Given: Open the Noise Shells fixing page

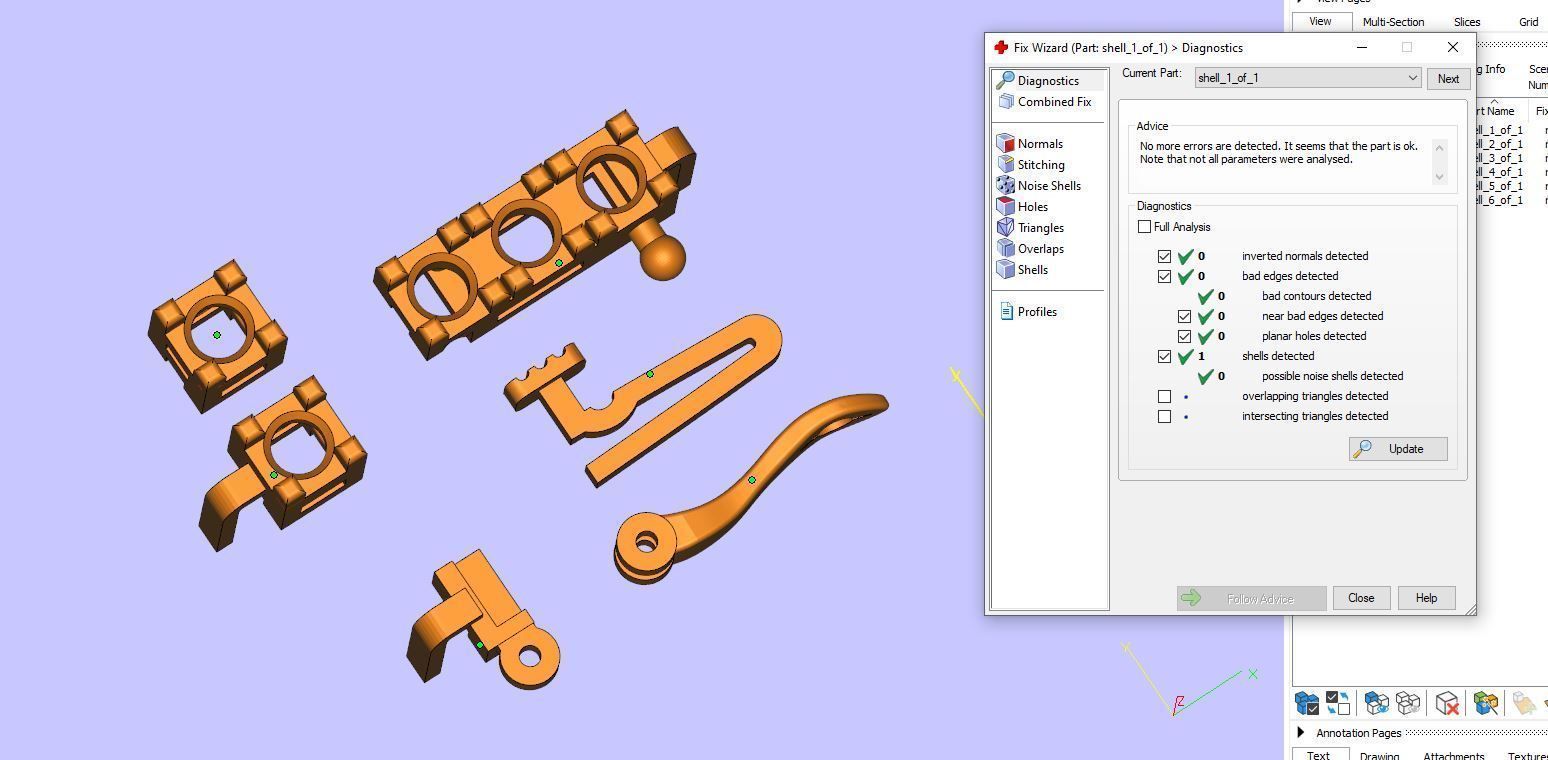Looking at the screenshot, I should click(1039, 186).
